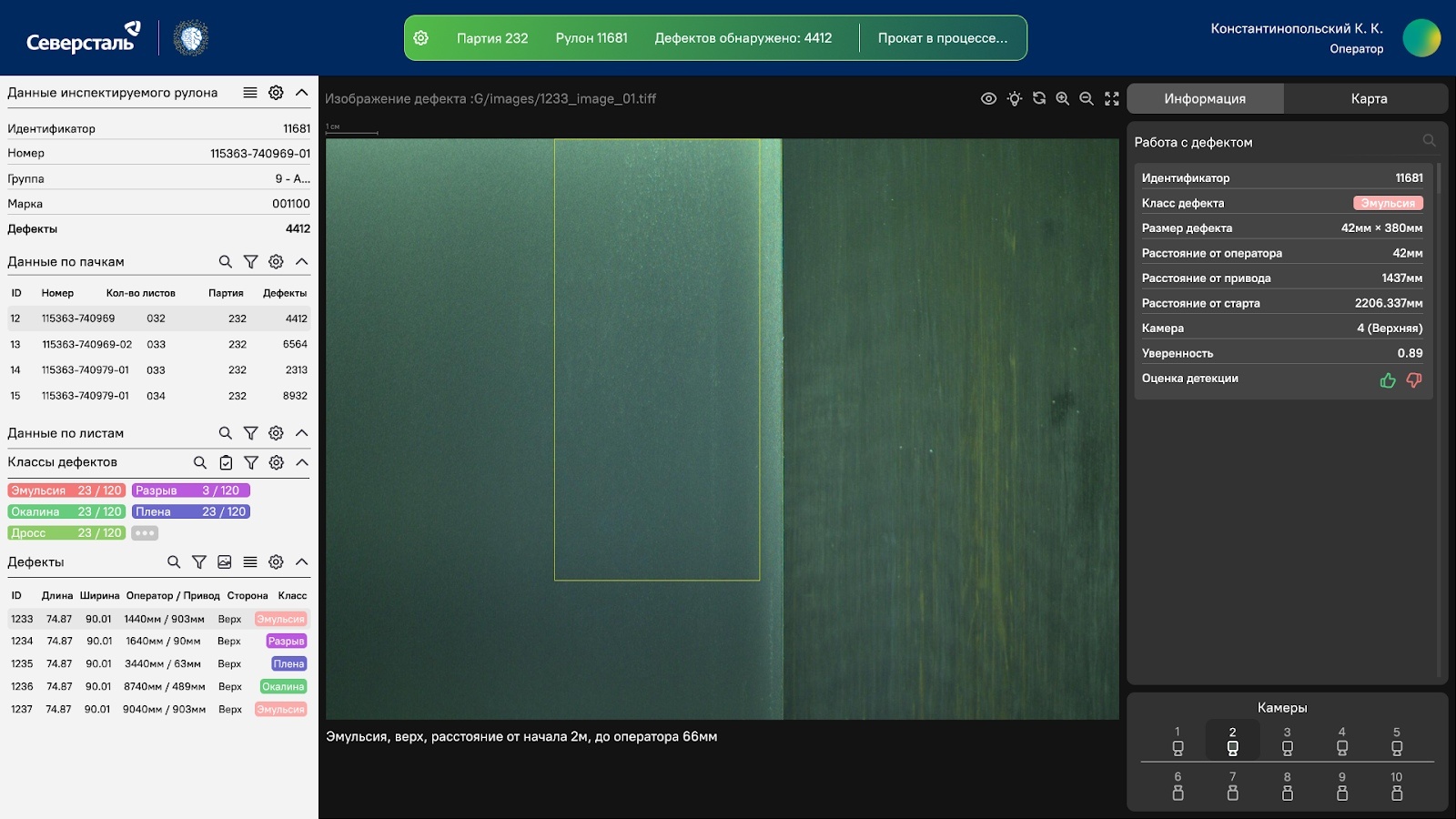Filter the sheets data section
Image resolution: width=1456 pixels, height=819 pixels.
250,433
